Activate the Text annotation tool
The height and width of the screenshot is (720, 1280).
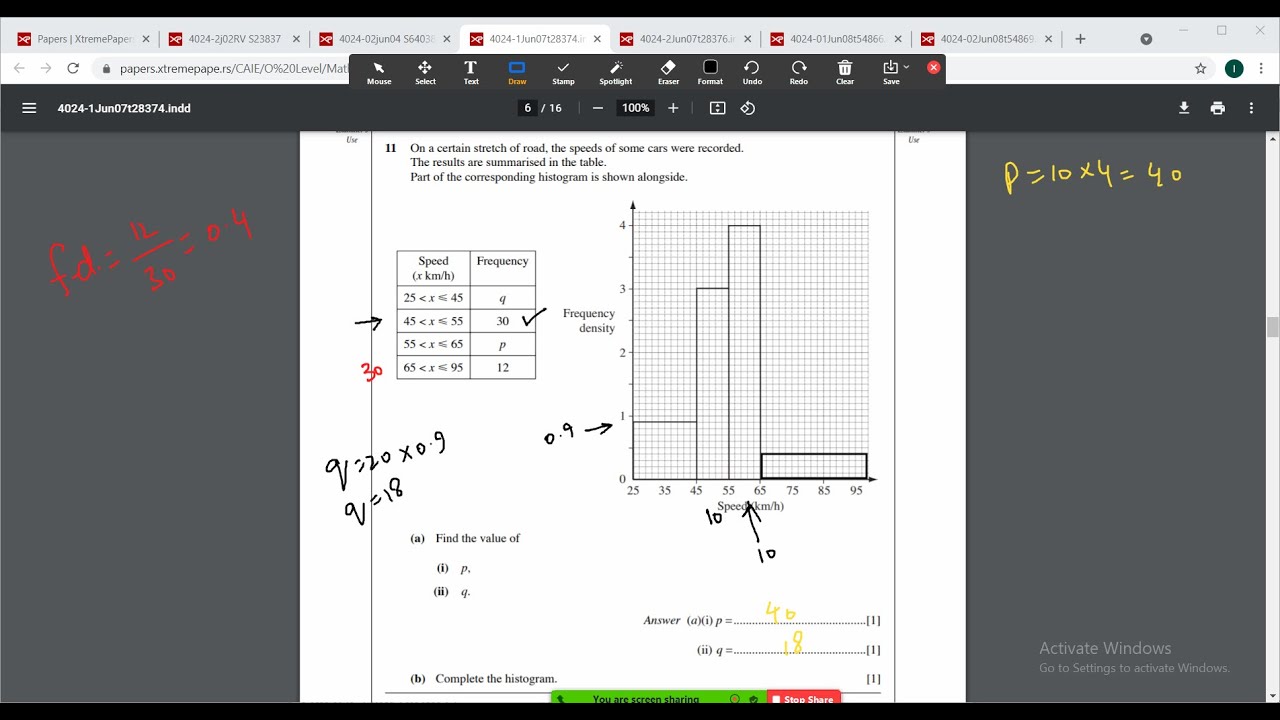(471, 72)
